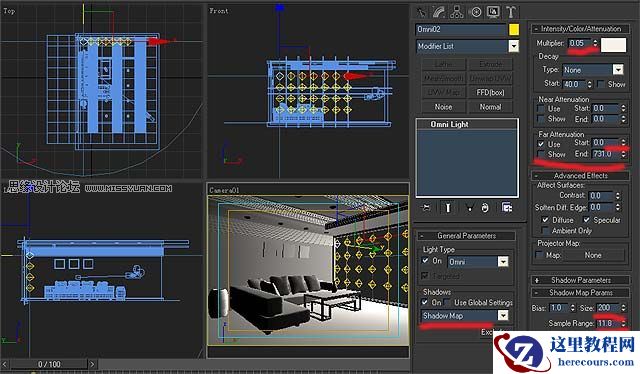This screenshot has width=640, height=374.
Task: Click Remove Modifier from stack icon
Action: 485,208
